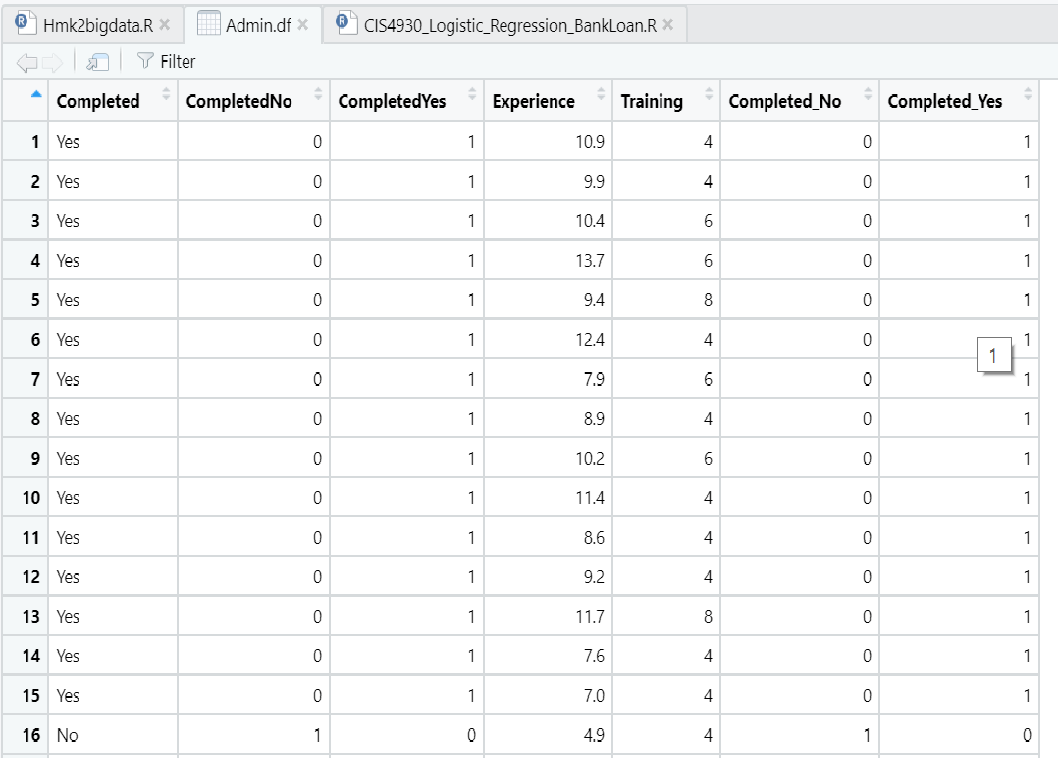Select the Experience value 7.0

pos(594,695)
